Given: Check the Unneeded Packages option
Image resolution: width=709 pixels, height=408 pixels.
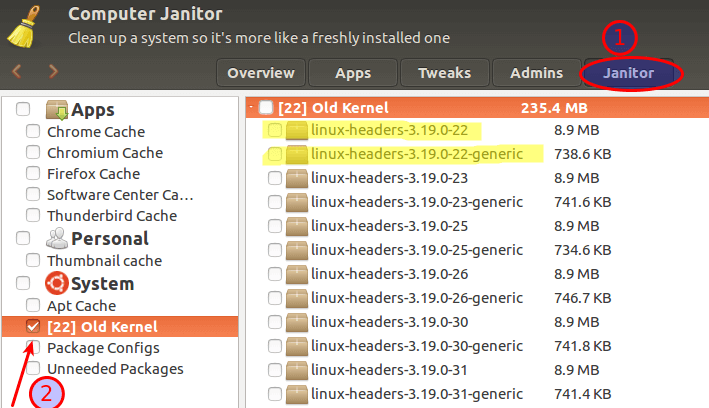Looking at the screenshot, I should [x=33, y=369].
